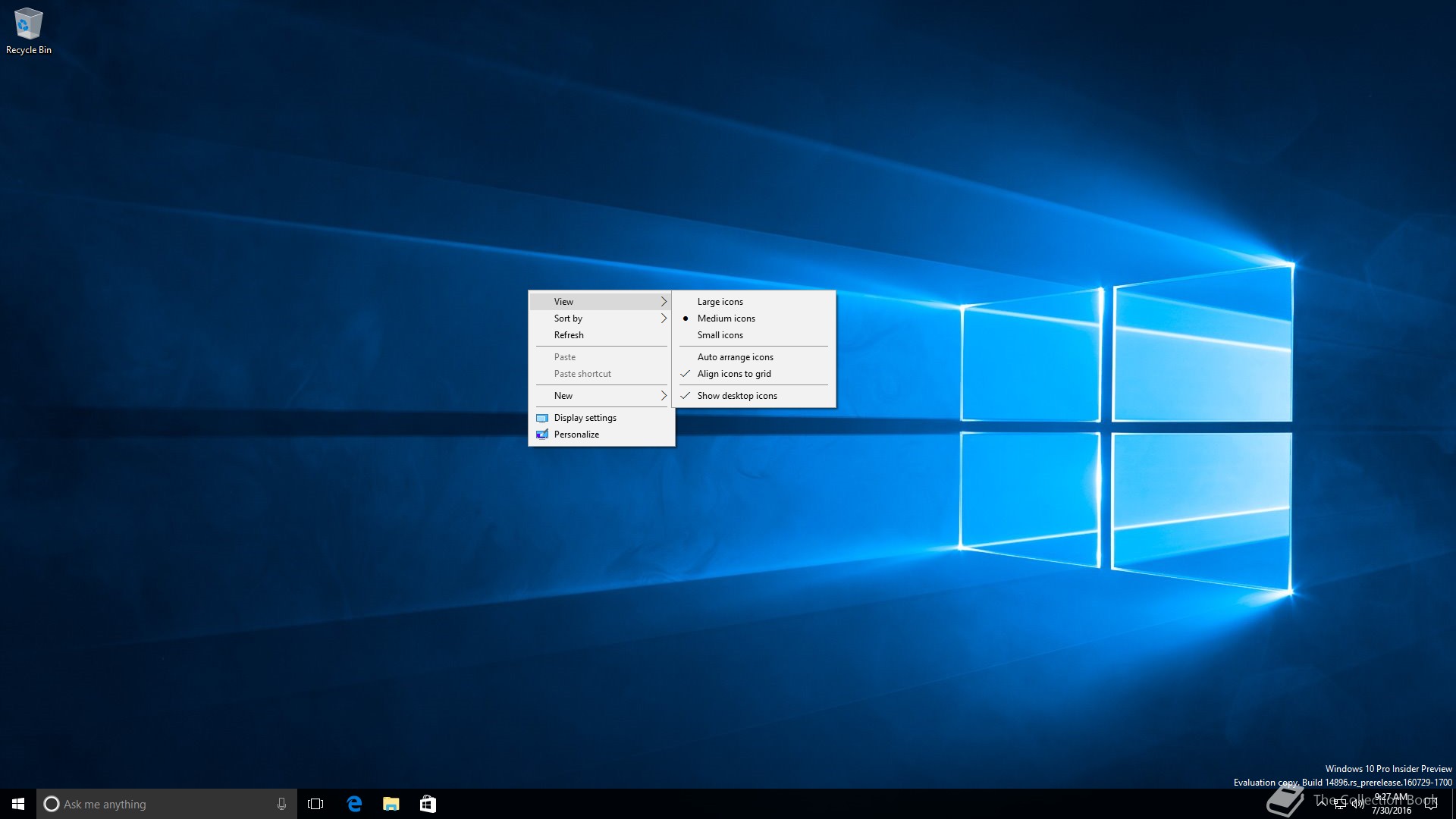Viewport: 1456px width, 819px height.
Task: Open File Explorer from taskbar
Action: pos(391,804)
